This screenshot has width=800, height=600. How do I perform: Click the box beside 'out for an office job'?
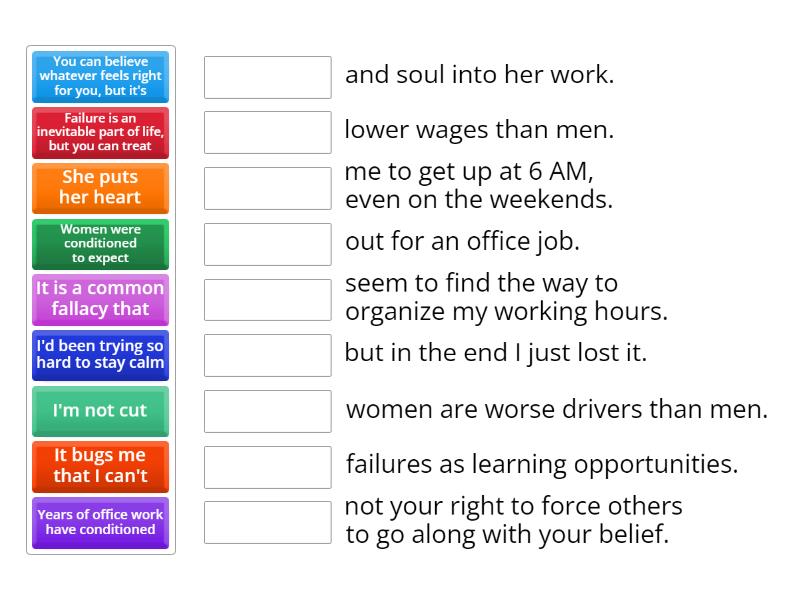[267, 241]
